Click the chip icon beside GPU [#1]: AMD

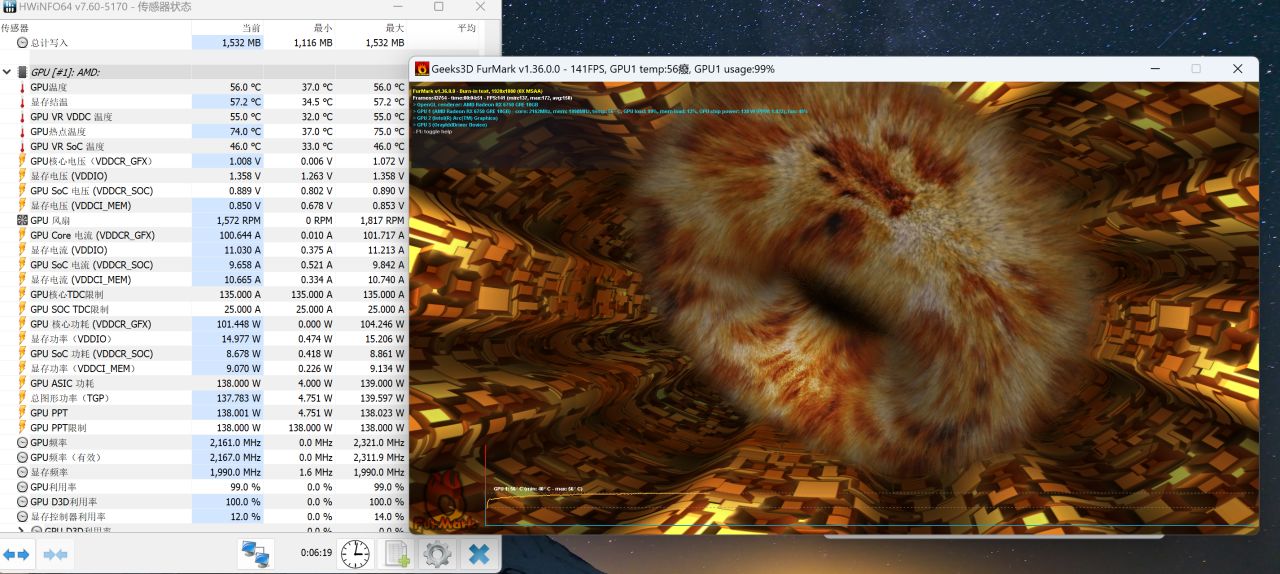click(x=22, y=72)
